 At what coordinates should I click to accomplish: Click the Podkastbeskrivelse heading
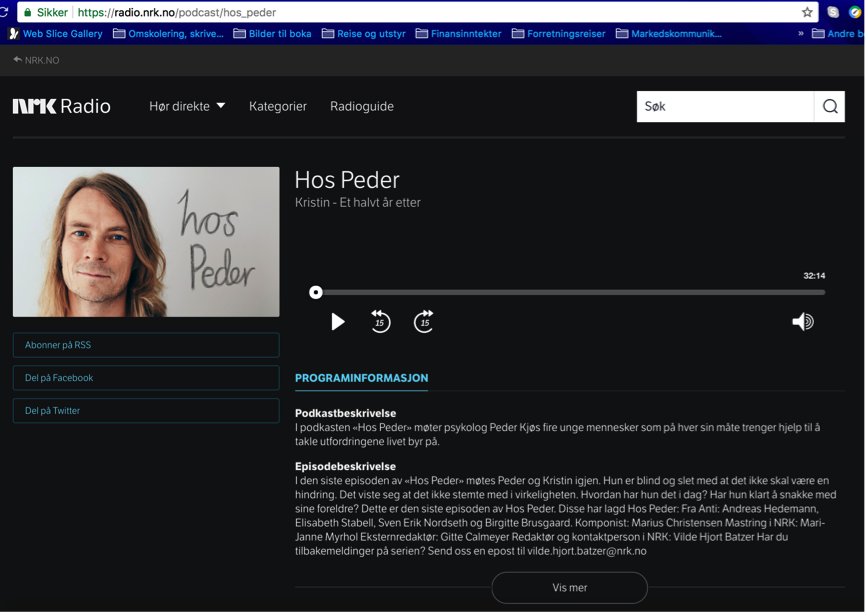point(345,413)
